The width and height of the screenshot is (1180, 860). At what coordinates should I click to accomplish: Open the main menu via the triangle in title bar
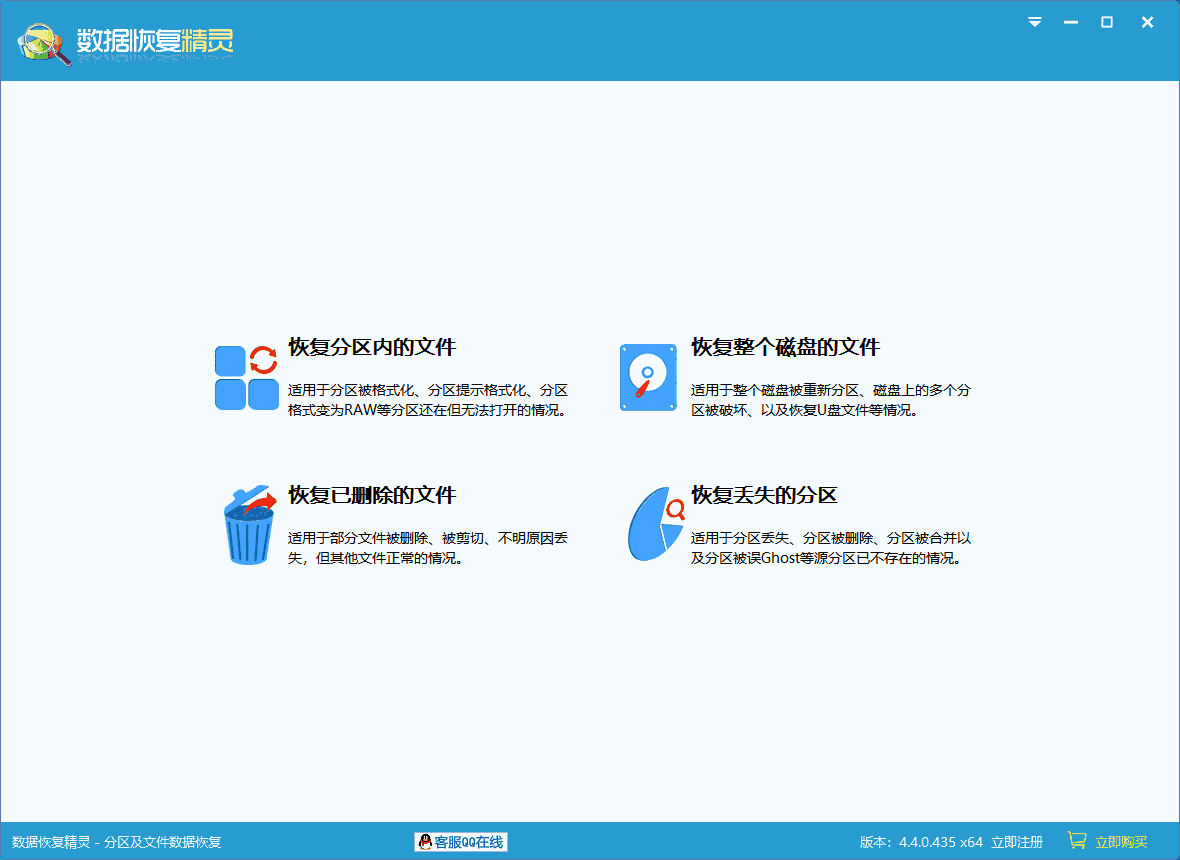tap(1034, 22)
